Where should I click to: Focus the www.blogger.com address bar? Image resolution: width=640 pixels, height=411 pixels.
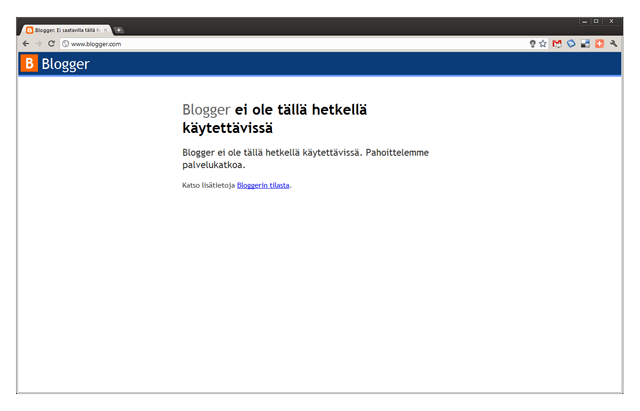(x=294, y=44)
